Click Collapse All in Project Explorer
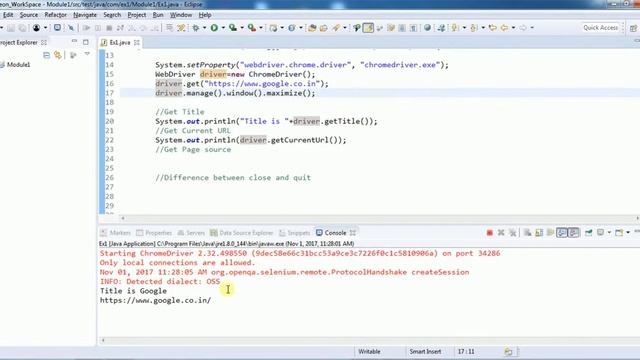The height and width of the screenshot is (360, 640). point(47,55)
